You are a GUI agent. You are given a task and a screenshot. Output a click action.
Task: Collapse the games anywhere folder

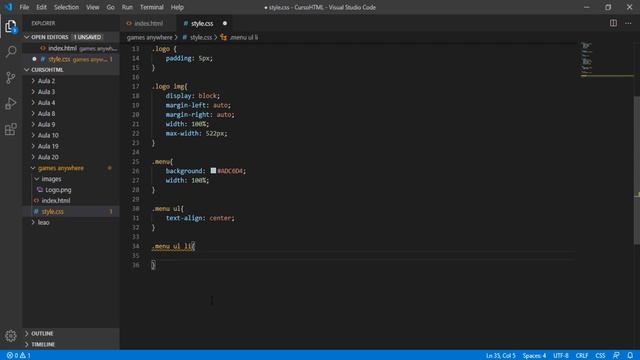(x=71, y=168)
